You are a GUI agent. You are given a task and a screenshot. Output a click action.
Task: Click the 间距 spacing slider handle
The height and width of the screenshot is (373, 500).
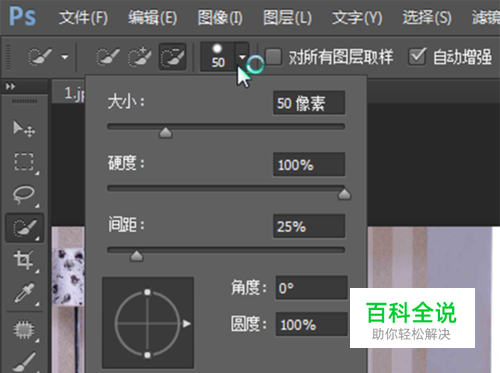(x=136, y=256)
